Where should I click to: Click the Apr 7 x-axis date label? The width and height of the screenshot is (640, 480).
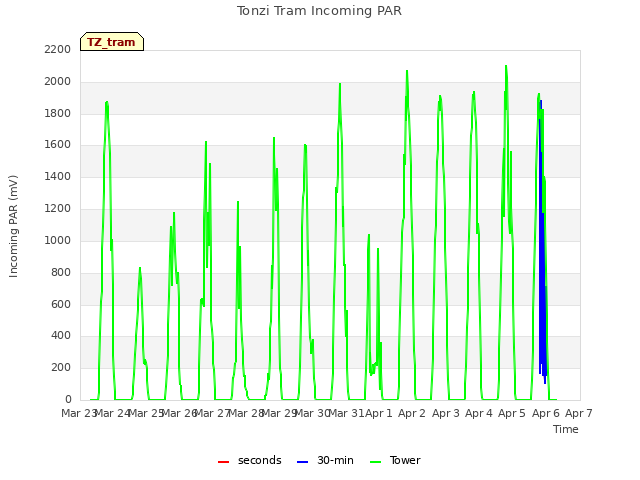[x=578, y=413]
